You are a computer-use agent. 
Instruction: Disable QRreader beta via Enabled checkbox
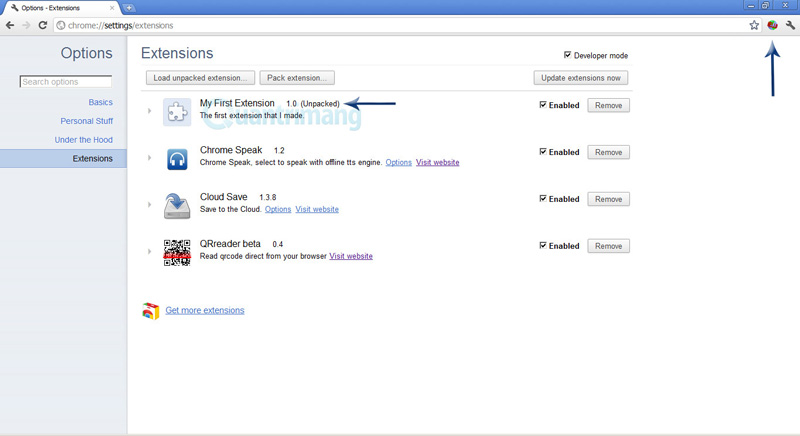[543, 245]
